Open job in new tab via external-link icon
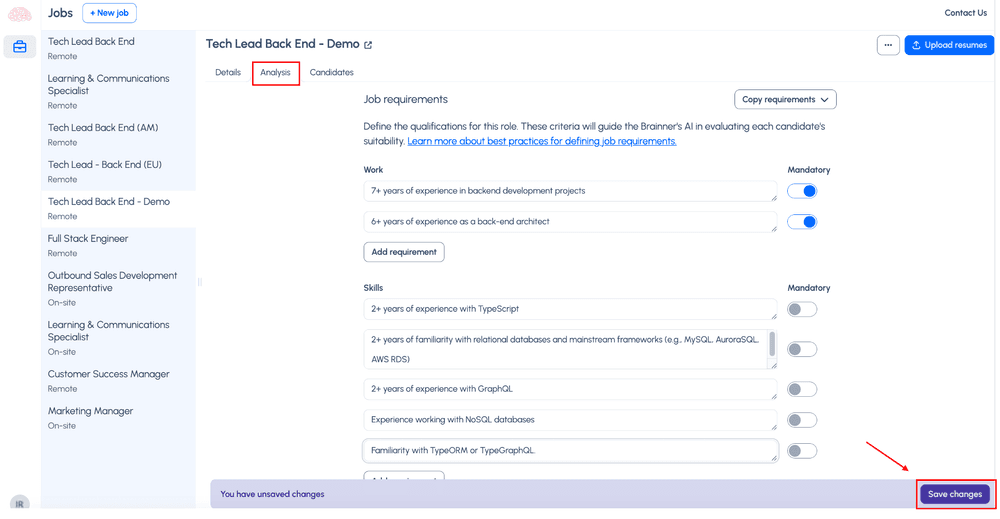Screen dimensions: 1000x519 click(368, 45)
